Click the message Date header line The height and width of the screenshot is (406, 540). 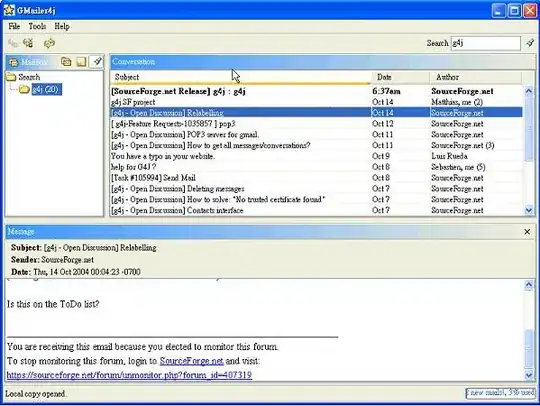tap(75, 272)
